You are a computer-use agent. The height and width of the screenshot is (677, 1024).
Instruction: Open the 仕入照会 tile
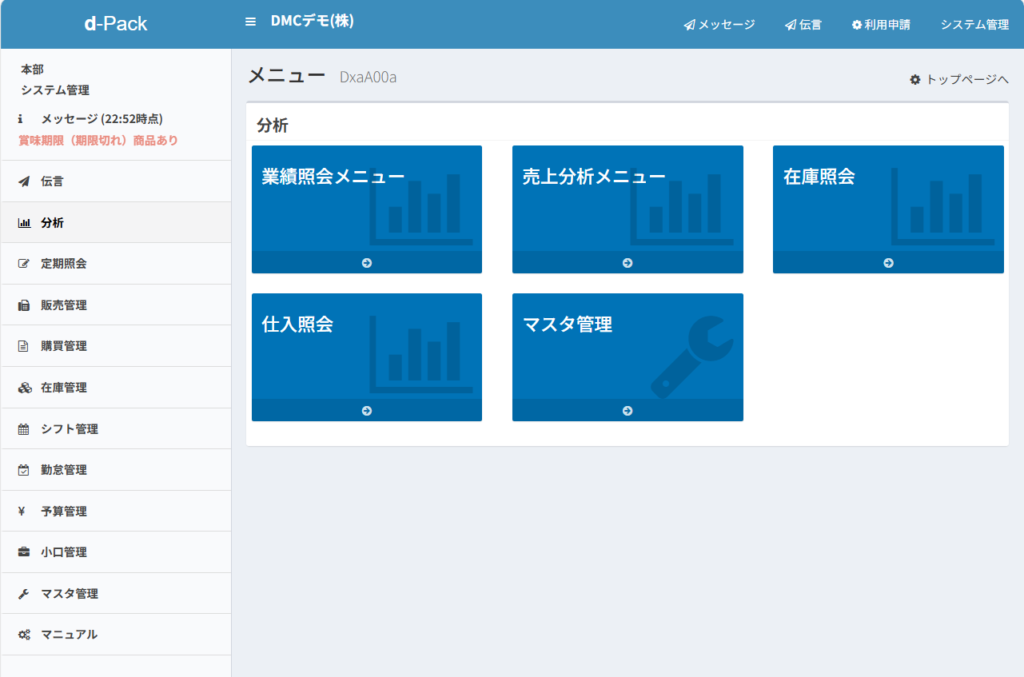click(x=366, y=348)
